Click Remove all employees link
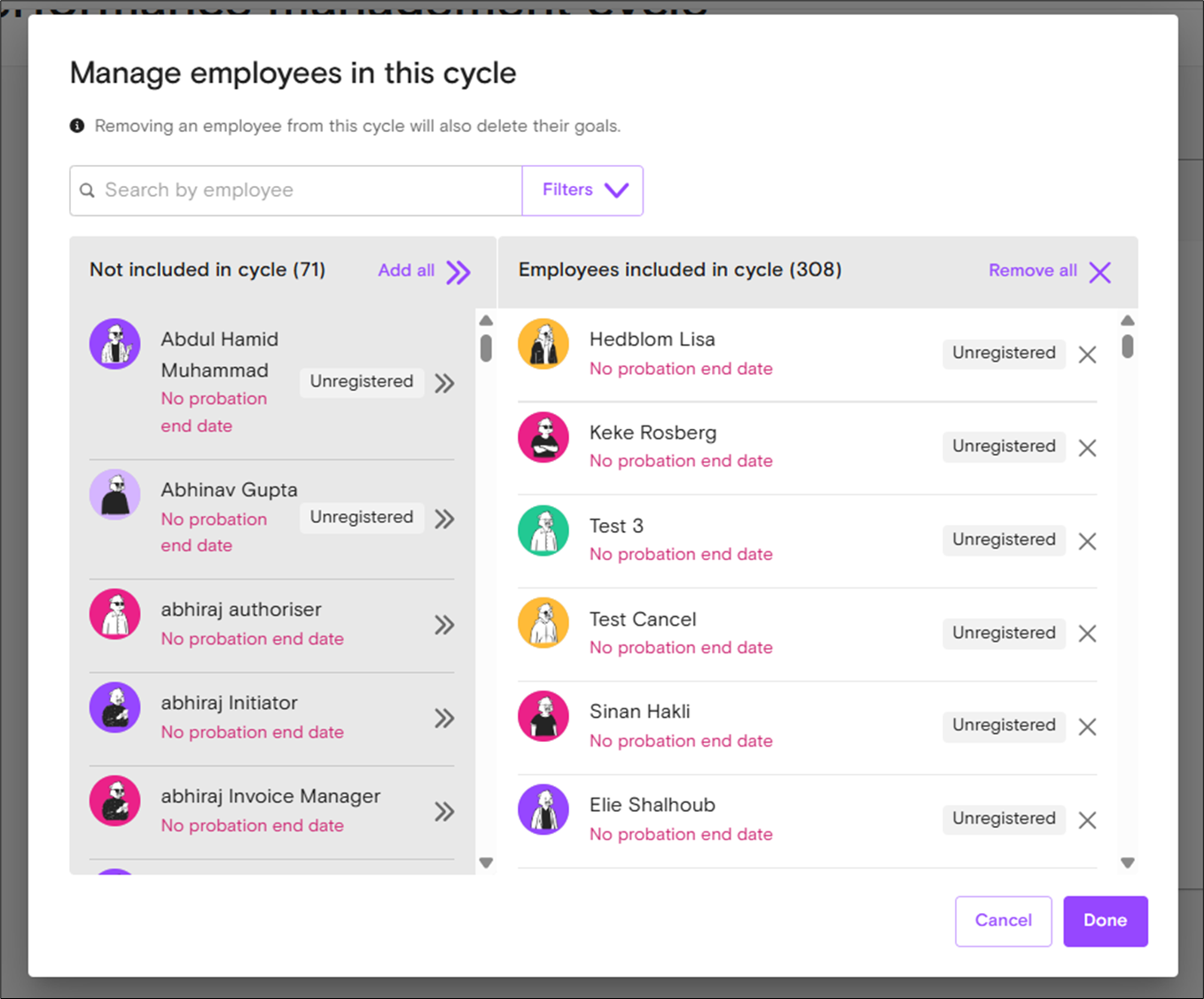Screen dimensions: 1204x999 tap(1049, 271)
